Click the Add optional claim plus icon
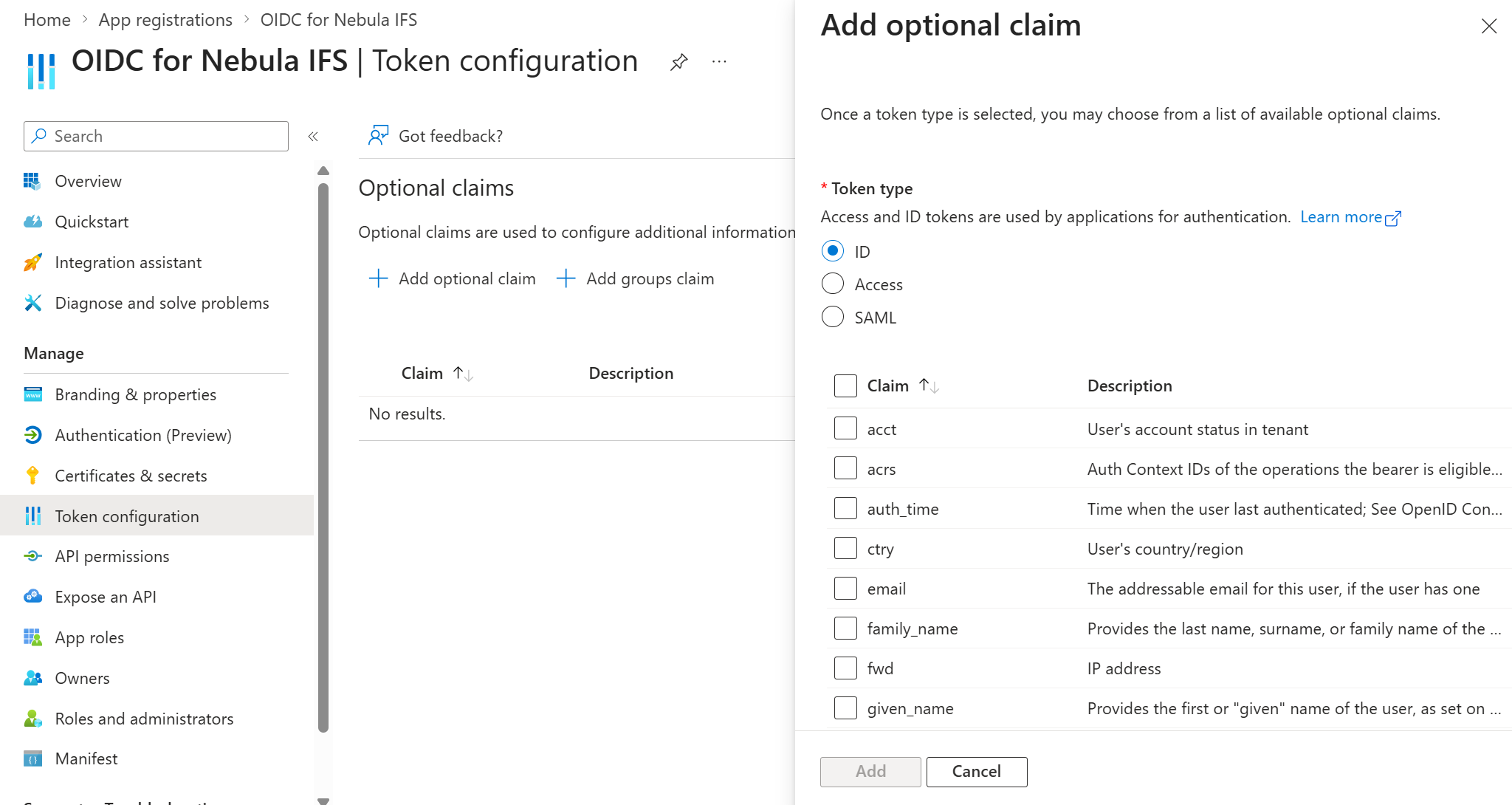Image resolution: width=1512 pixels, height=805 pixels. click(378, 278)
